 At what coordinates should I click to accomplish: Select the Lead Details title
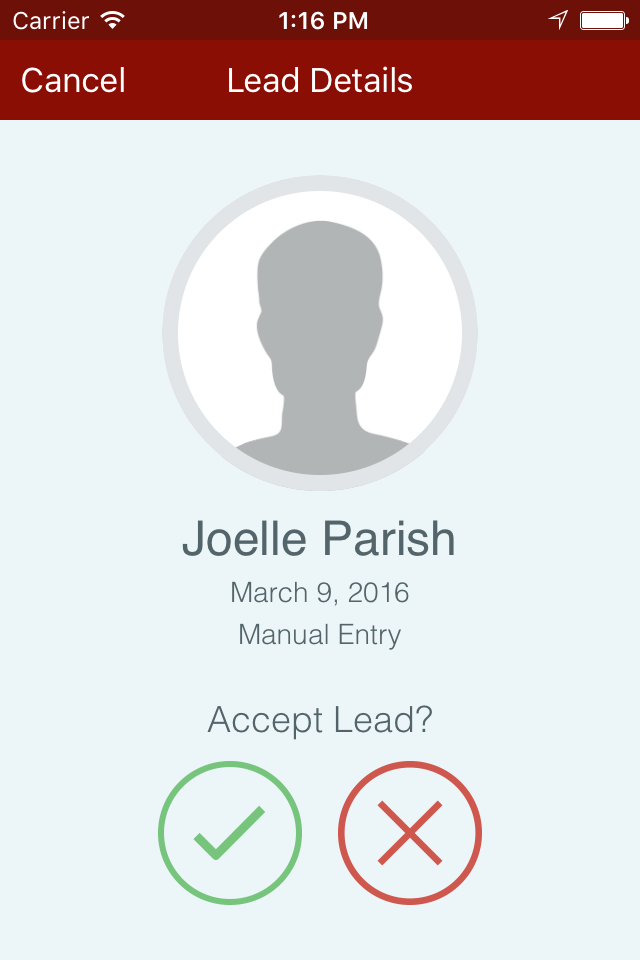320,80
